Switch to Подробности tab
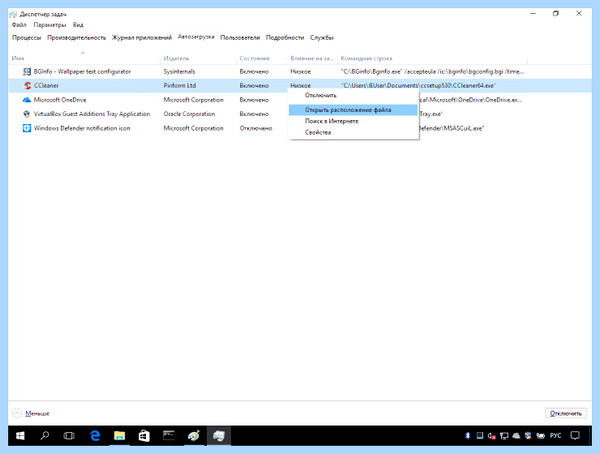Screen dimensions: 600x454 click(x=285, y=38)
